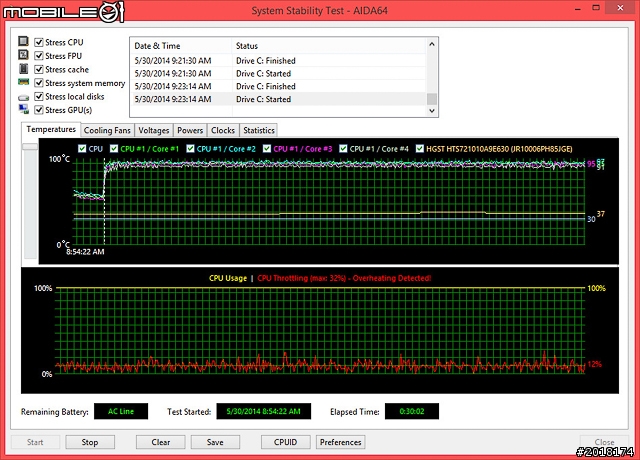Minimize the AIDA64 window
This screenshot has width=640, height=460.
coord(578,9)
